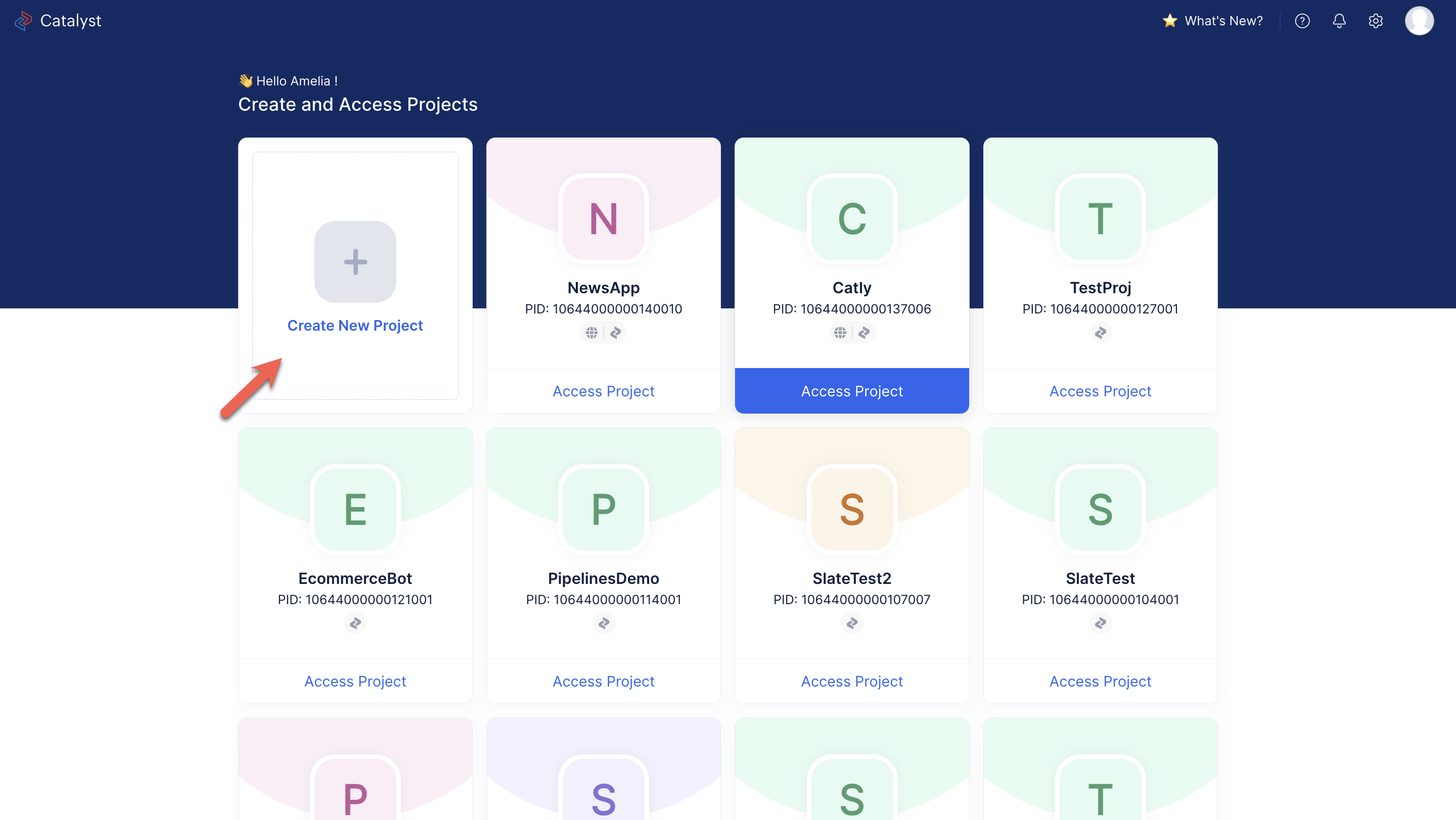Click the SlateTest Catalyst service icon

click(1101, 623)
